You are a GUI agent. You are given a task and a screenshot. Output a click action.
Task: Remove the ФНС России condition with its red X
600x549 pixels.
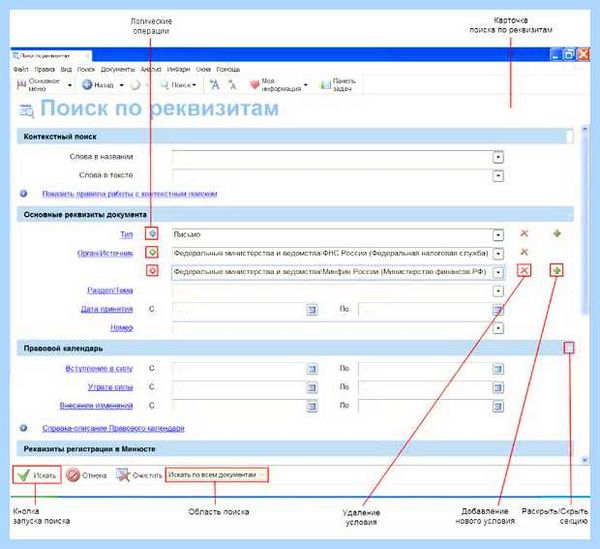pos(524,252)
